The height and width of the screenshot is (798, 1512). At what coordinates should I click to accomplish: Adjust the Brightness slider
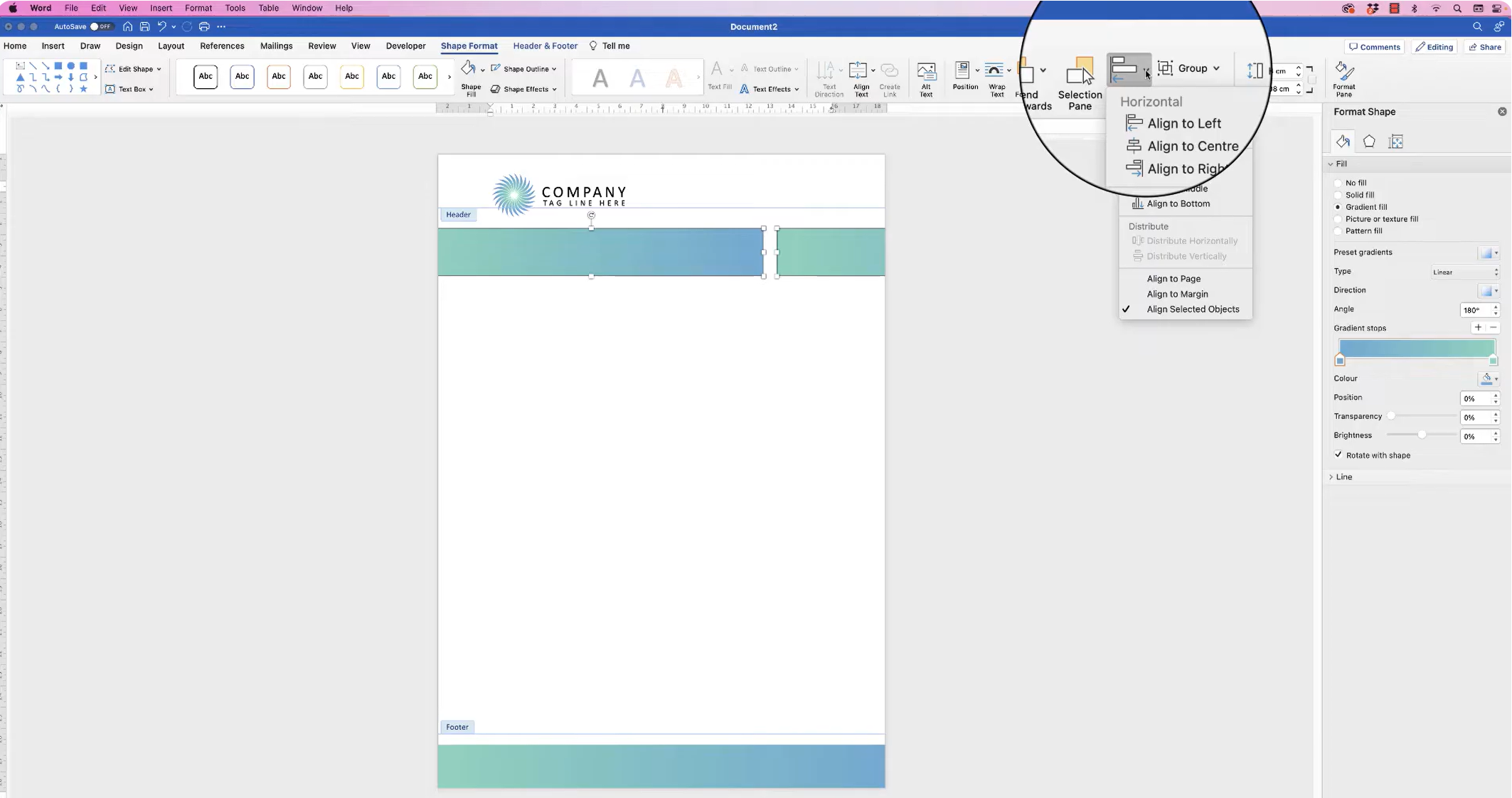[1422, 435]
